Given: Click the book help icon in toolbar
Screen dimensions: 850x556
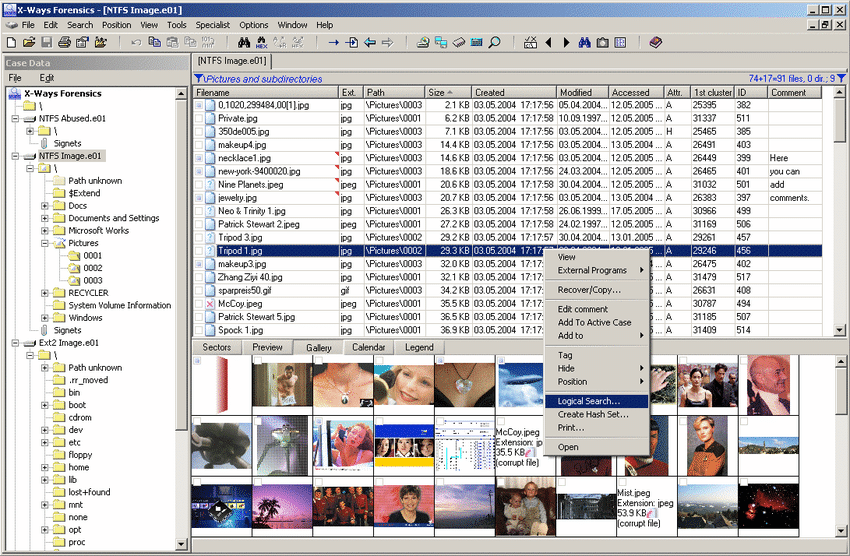Looking at the screenshot, I should (x=655, y=43).
